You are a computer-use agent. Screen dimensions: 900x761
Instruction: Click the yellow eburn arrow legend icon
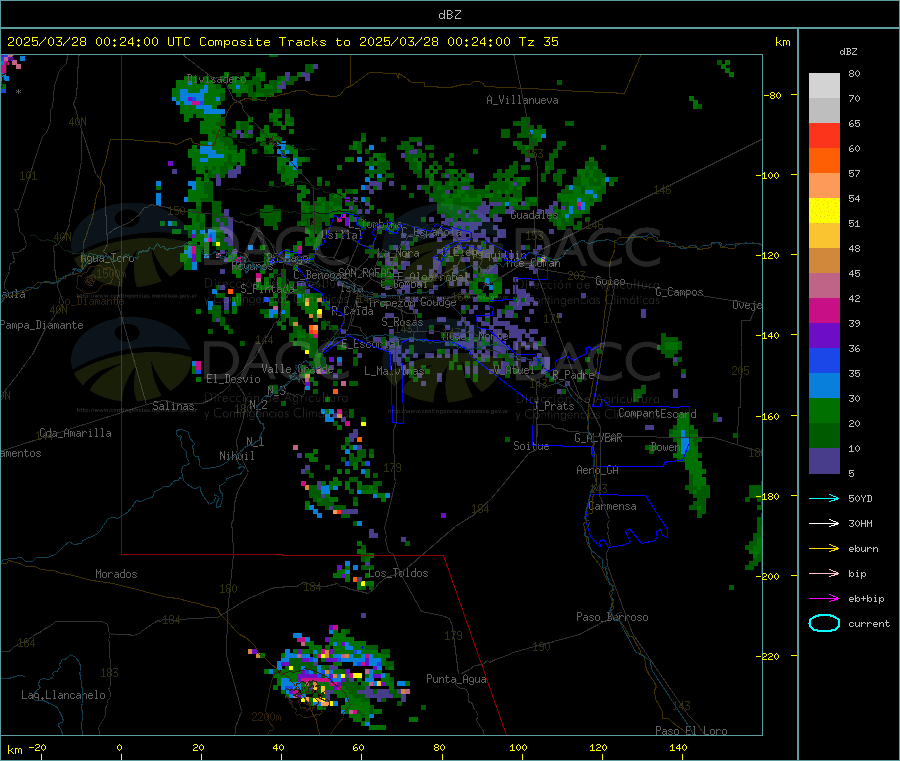click(824, 549)
